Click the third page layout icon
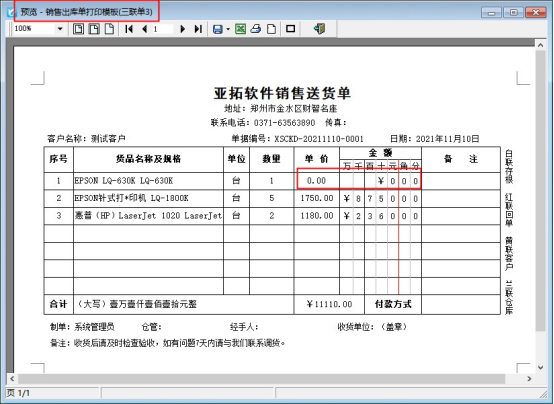This screenshot has width=554, height=404. click(110, 29)
